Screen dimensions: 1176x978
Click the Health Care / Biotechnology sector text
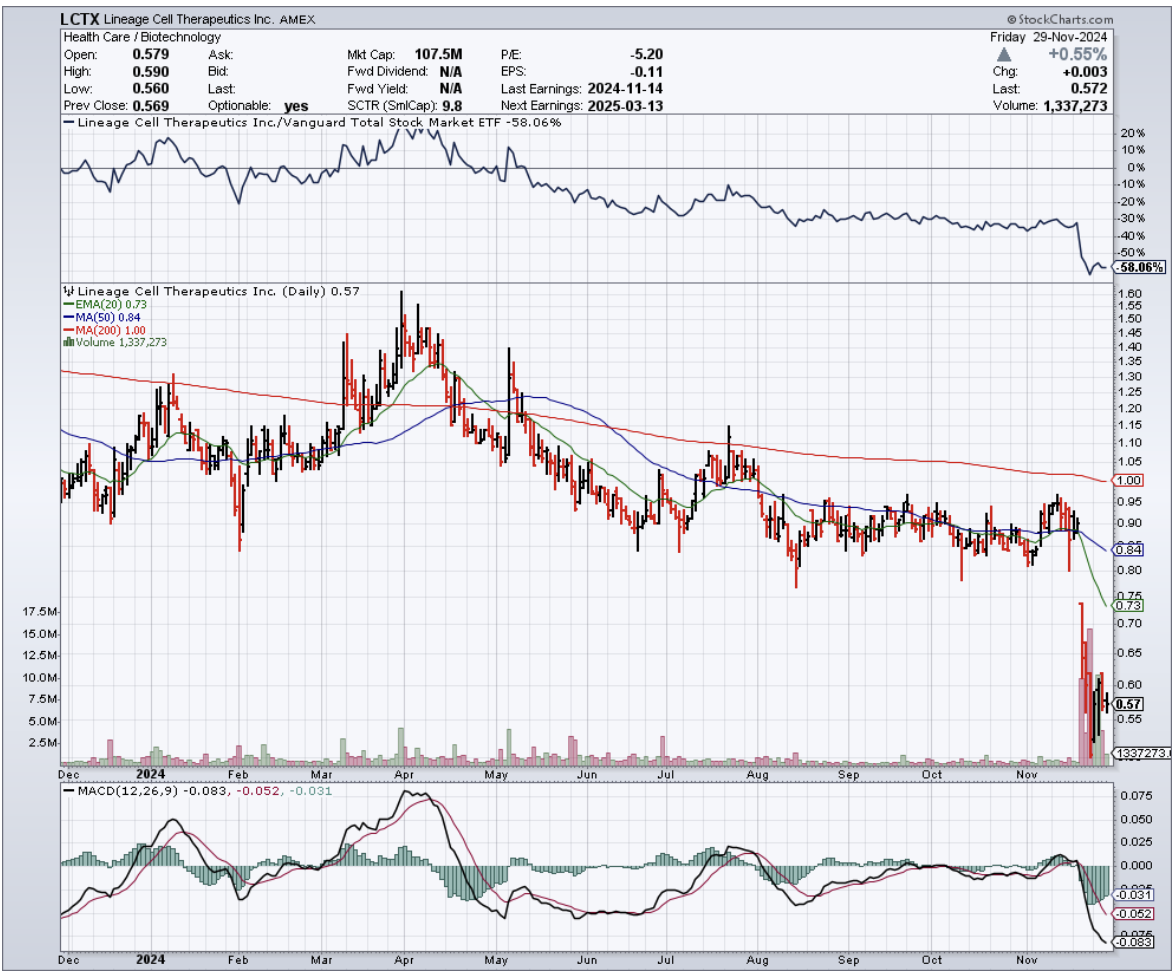tap(142, 38)
